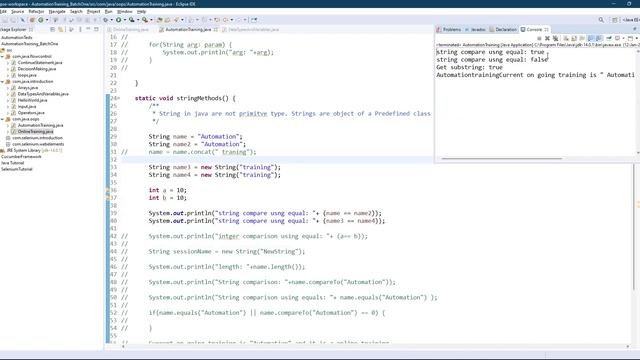
Task: Open the Help menu
Action: (141, 11)
